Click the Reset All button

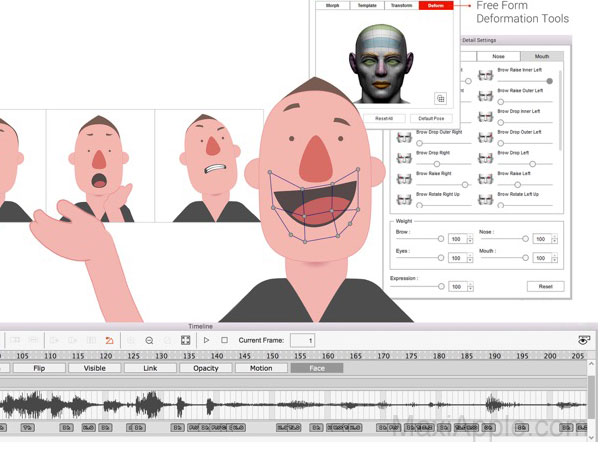pos(384,118)
